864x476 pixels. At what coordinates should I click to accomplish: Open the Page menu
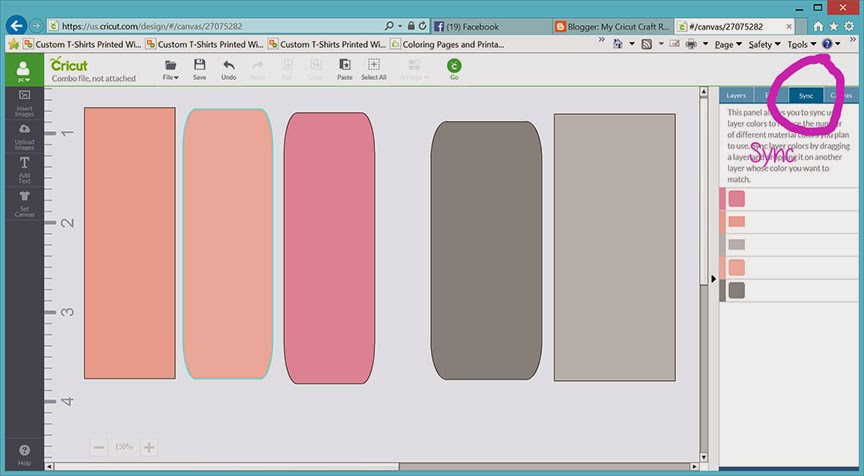(728, 45)
